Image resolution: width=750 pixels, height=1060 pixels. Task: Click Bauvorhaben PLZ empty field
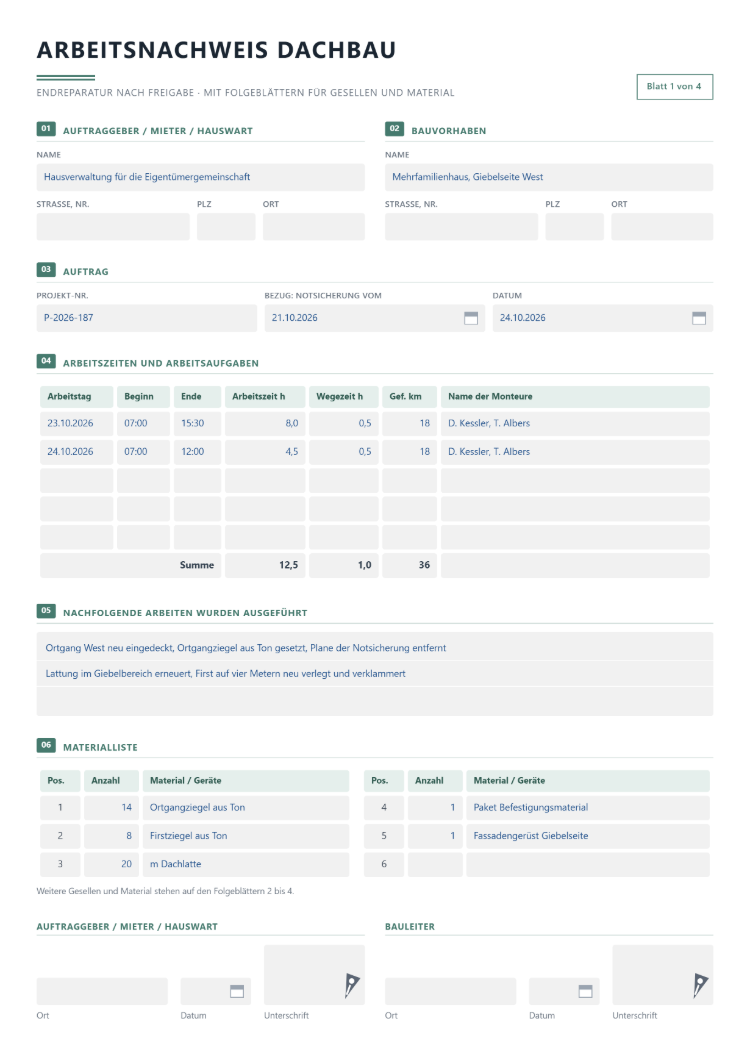[x=574, y=226]
